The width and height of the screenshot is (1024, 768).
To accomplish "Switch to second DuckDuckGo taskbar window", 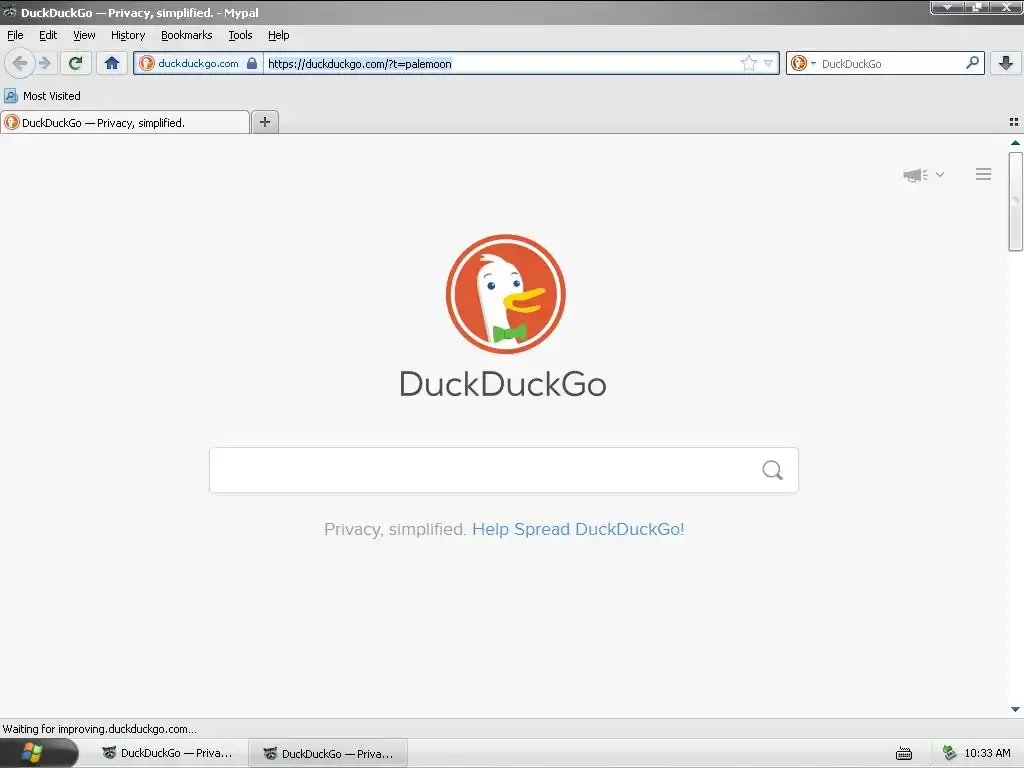I will point(328,754).
